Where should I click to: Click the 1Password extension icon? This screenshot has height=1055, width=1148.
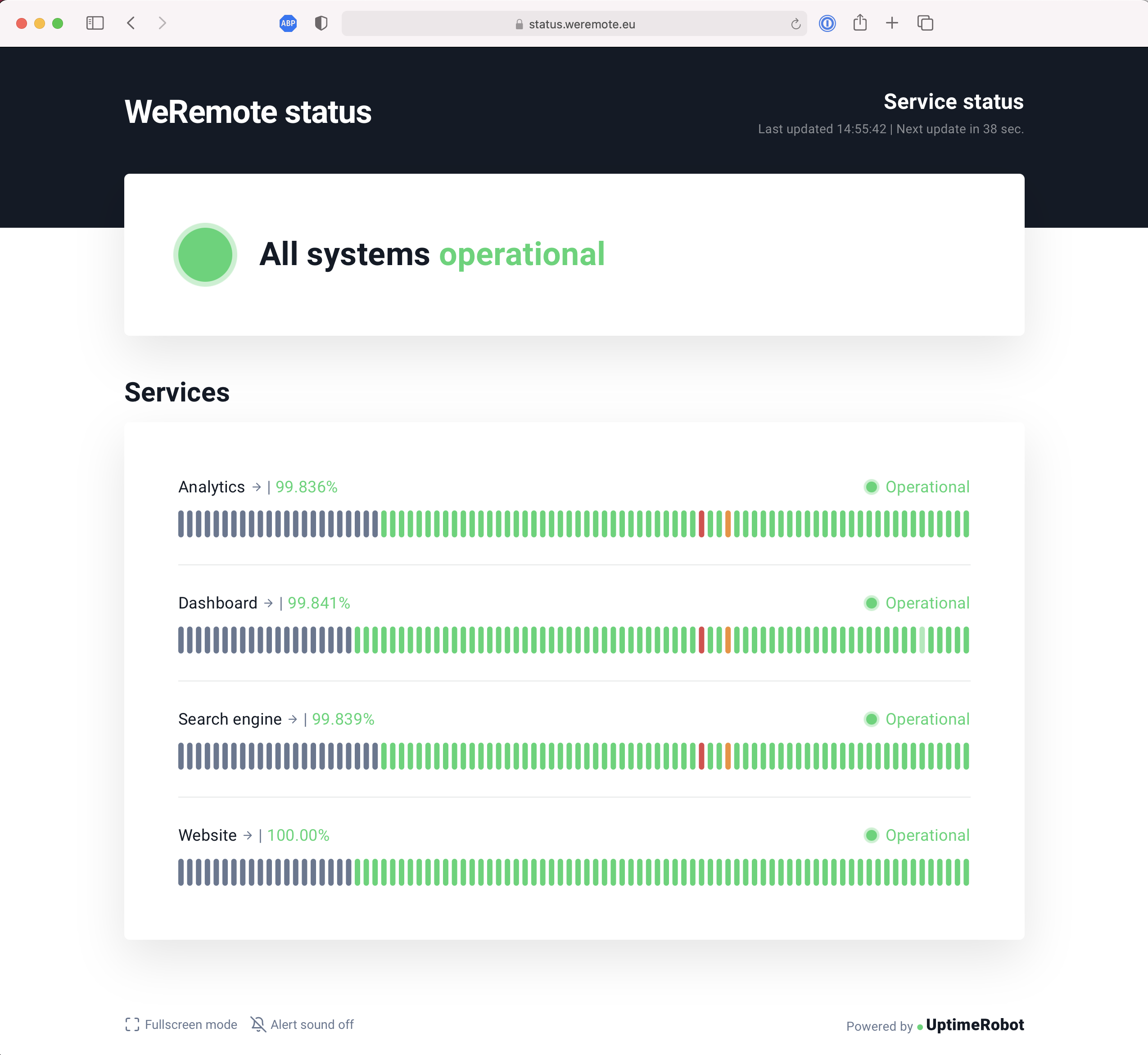click(x=827, y=23)
